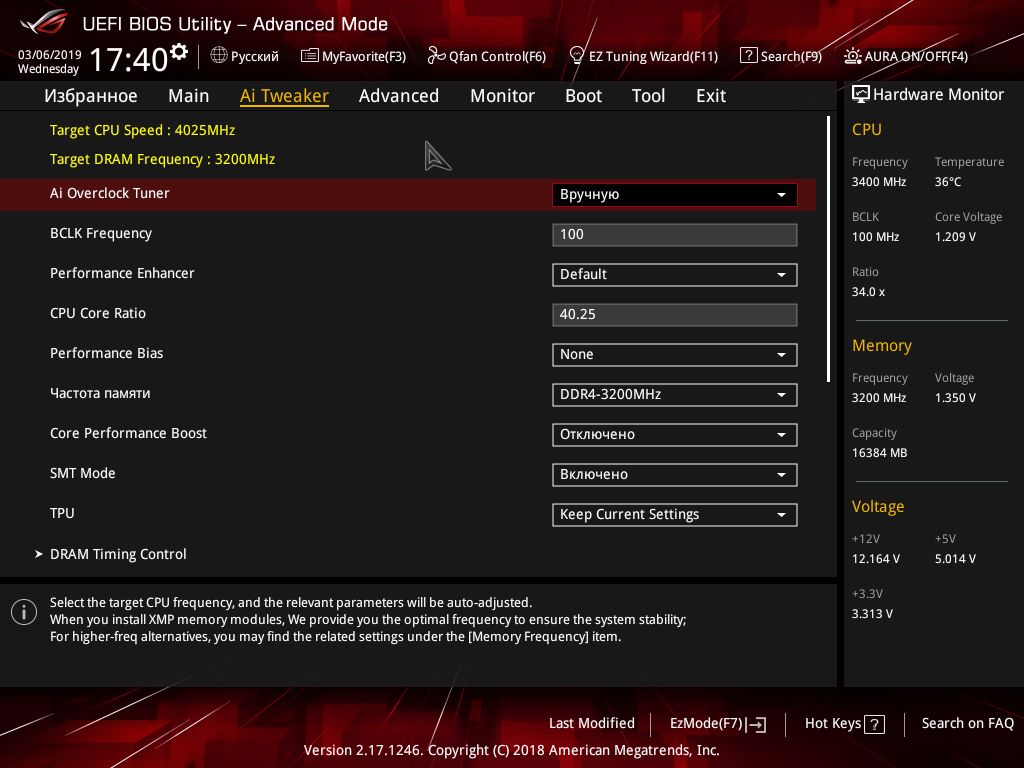Click the 03/06/2019 date text
Image resolution: width=1024 pixels, height=768 pixels.
click(50, 54)
